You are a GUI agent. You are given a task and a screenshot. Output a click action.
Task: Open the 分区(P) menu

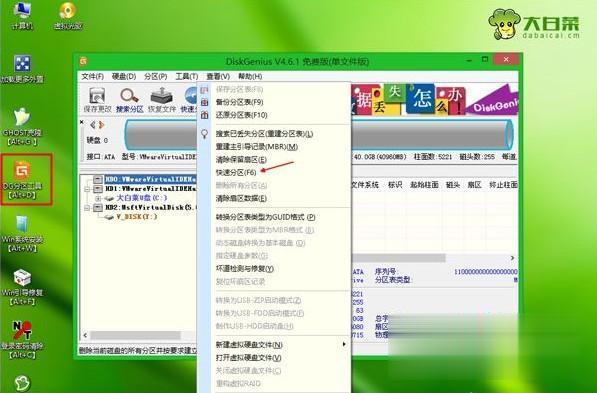tap(156, 77)
